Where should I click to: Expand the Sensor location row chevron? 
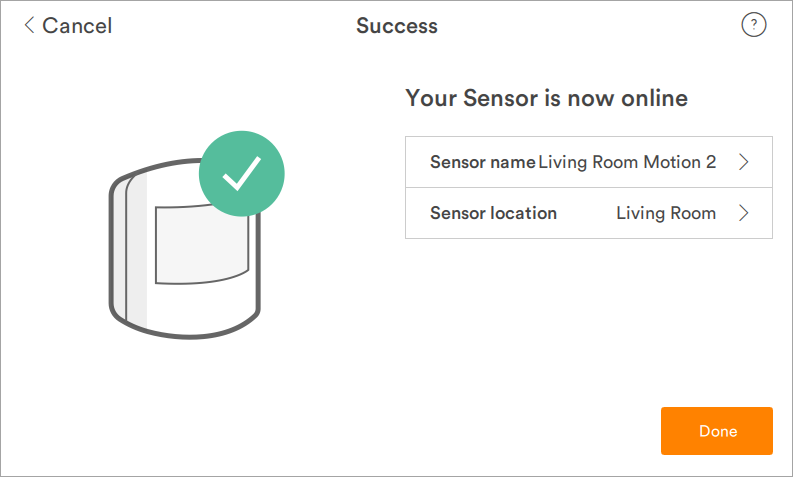(x=743, y=213)
